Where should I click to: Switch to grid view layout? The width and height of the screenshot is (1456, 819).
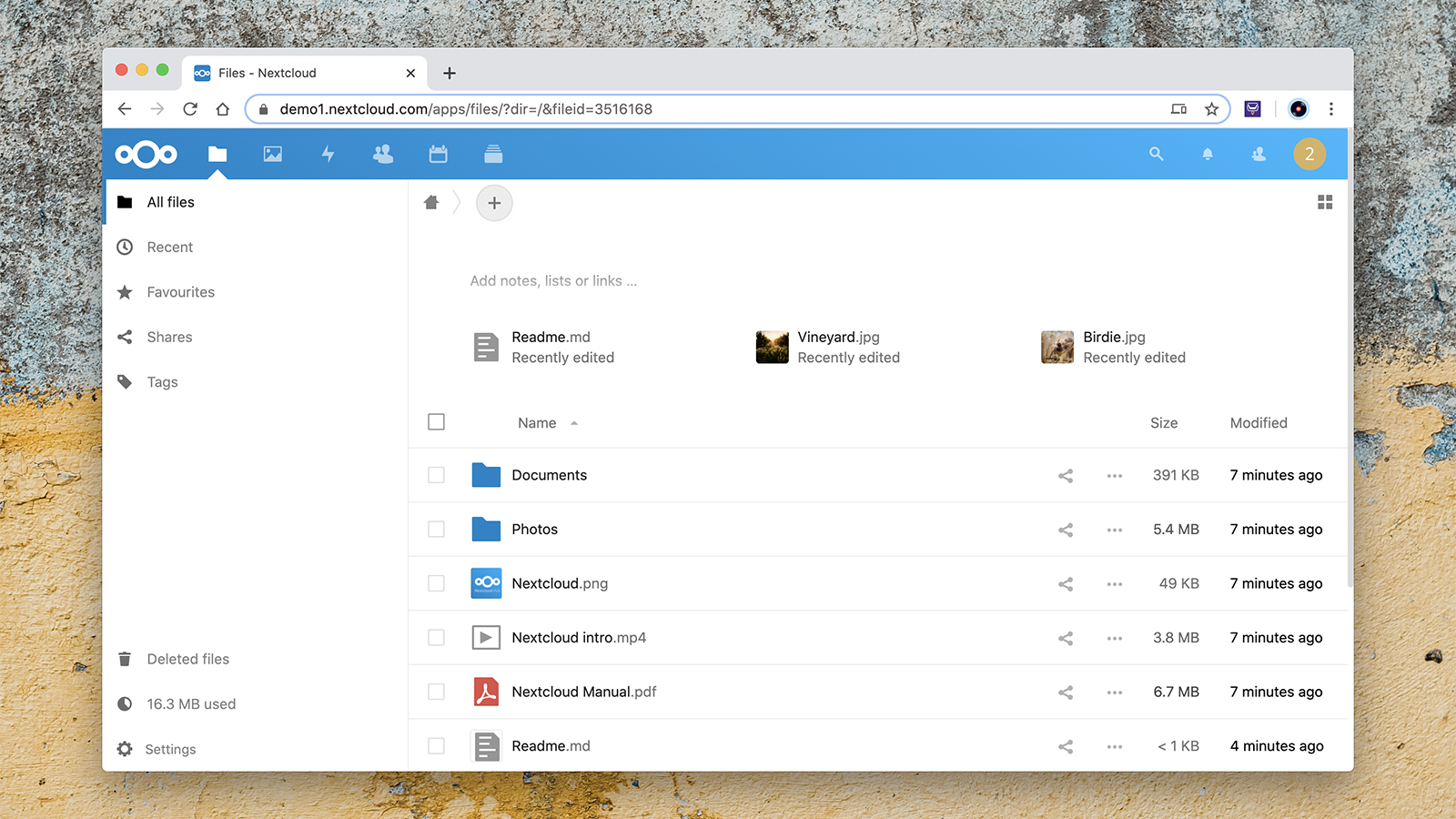[1325, 202]
